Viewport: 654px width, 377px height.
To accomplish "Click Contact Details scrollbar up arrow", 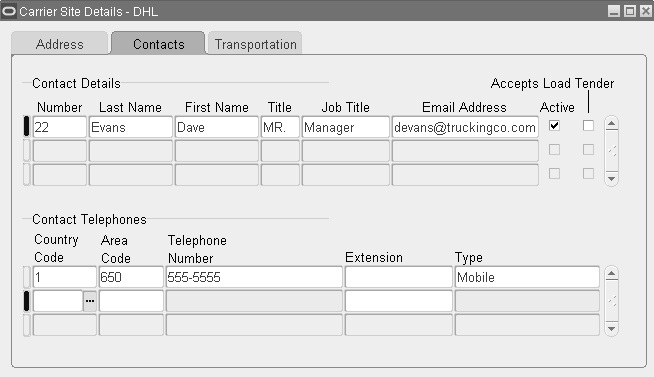I will point(611,123).
